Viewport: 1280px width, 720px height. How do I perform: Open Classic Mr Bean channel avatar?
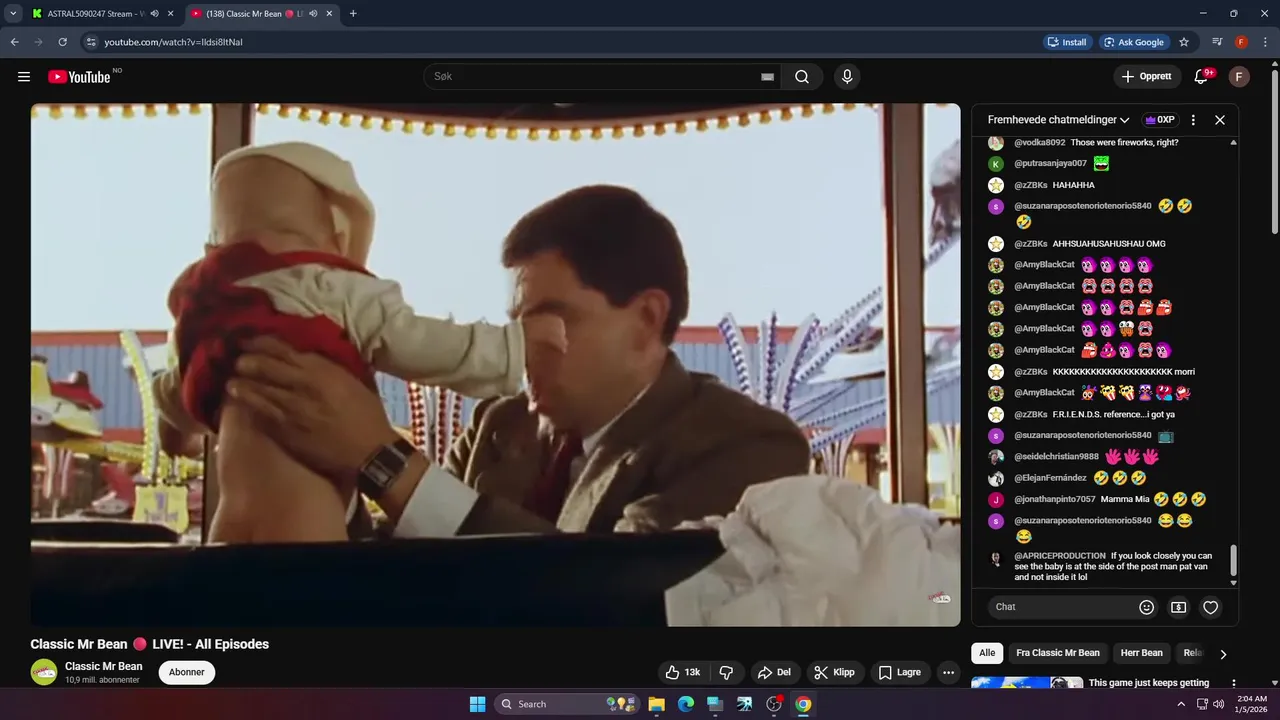tap(44, 672)
